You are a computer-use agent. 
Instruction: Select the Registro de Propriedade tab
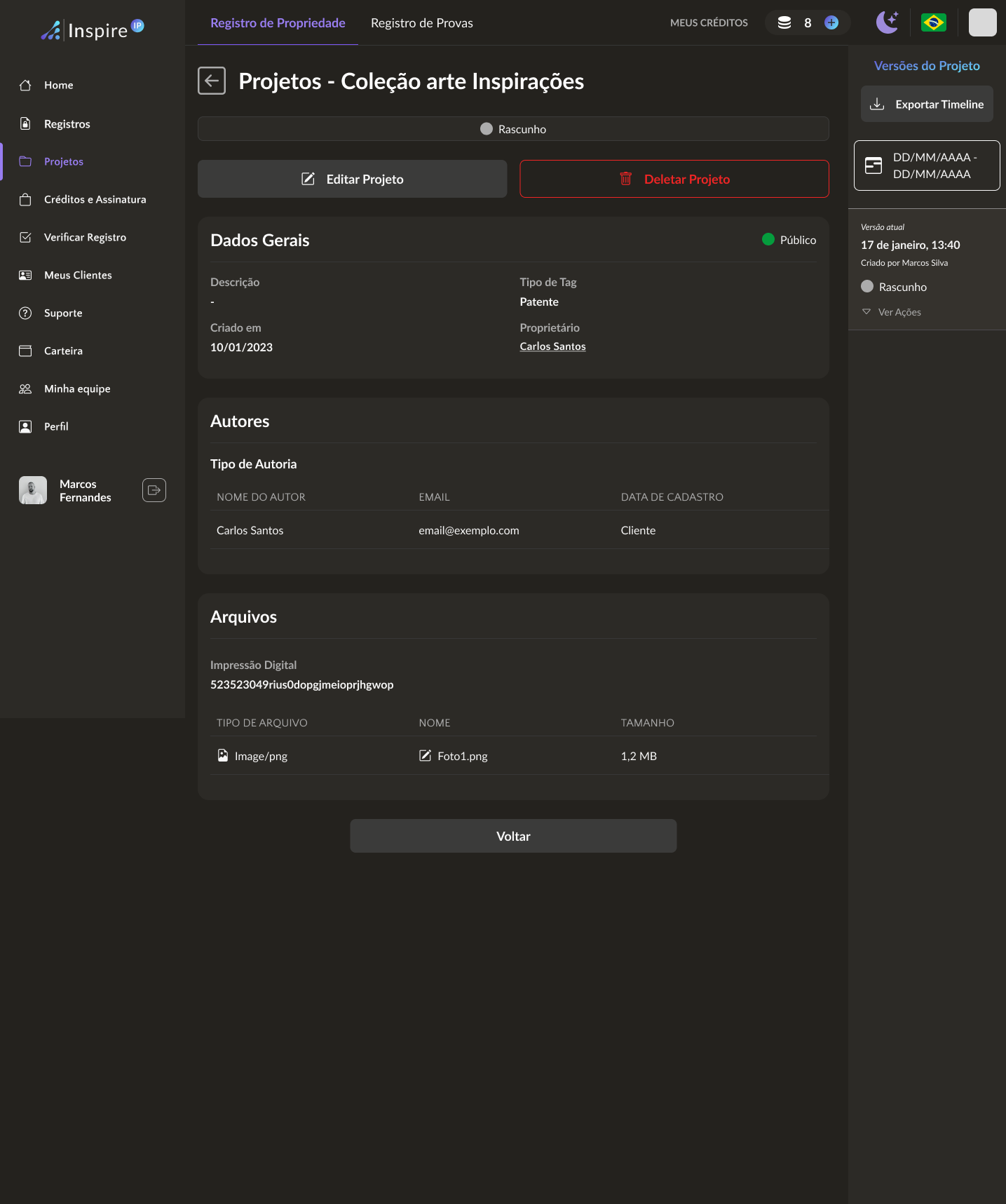coord(278,23)
